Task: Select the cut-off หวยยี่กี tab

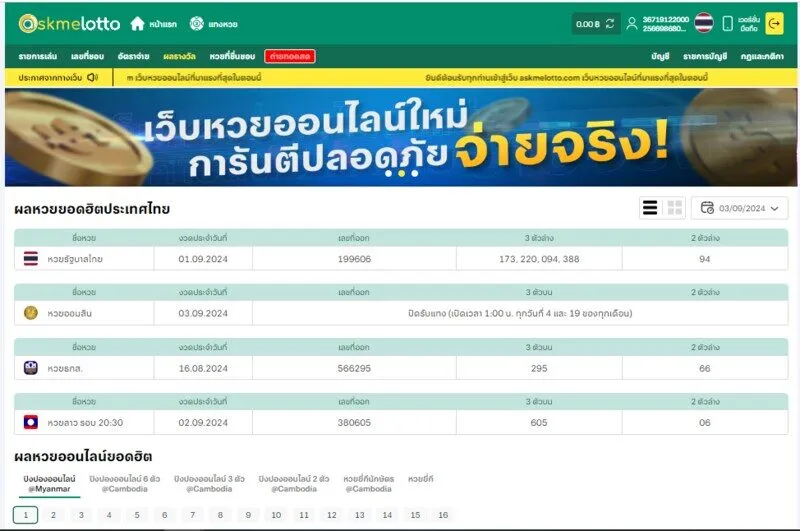Action: 420,478
